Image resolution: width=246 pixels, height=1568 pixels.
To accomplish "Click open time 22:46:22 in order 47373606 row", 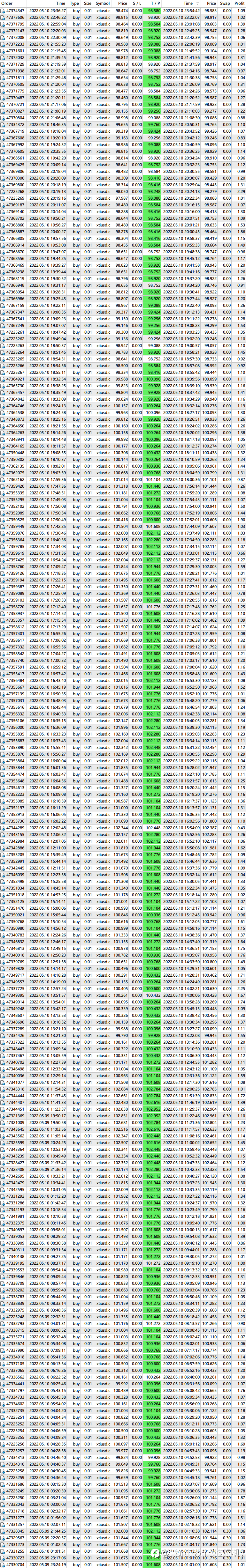I will (x=58, y=17).
